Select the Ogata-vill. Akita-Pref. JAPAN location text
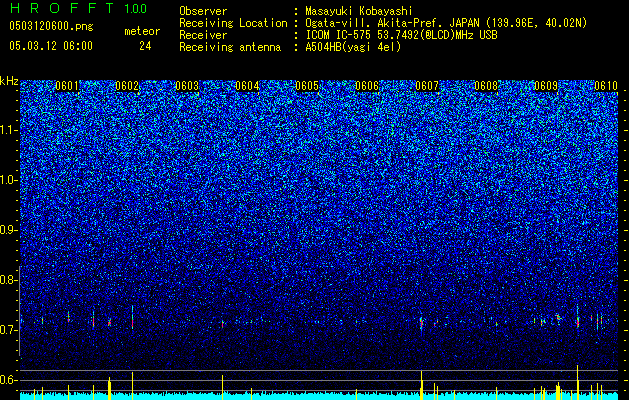This screenshot has height=400, width=629. click(446, 23)
